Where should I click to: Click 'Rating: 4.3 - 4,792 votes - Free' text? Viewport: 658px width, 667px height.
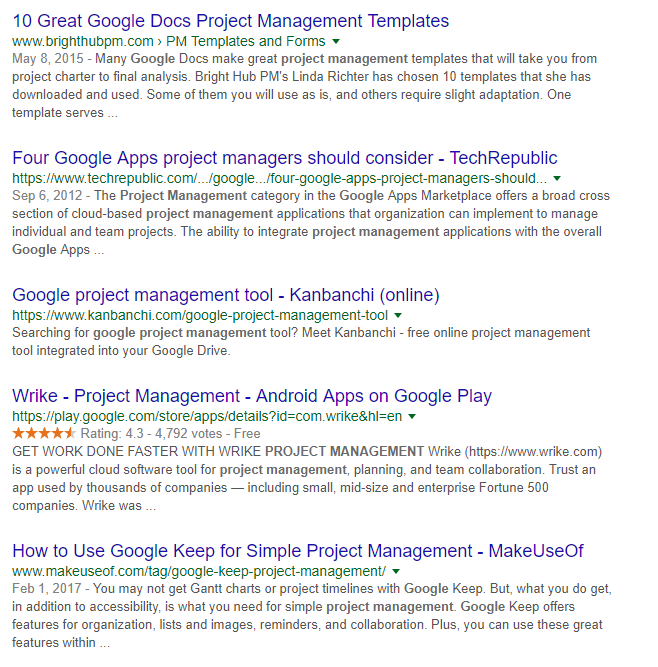[x=171, y=433]
